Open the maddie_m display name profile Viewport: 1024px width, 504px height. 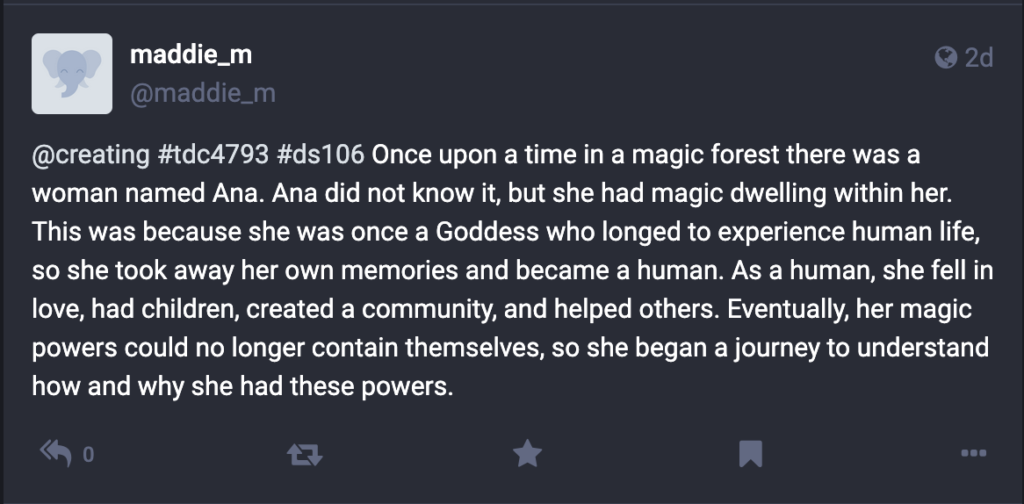tap(191, 56)
